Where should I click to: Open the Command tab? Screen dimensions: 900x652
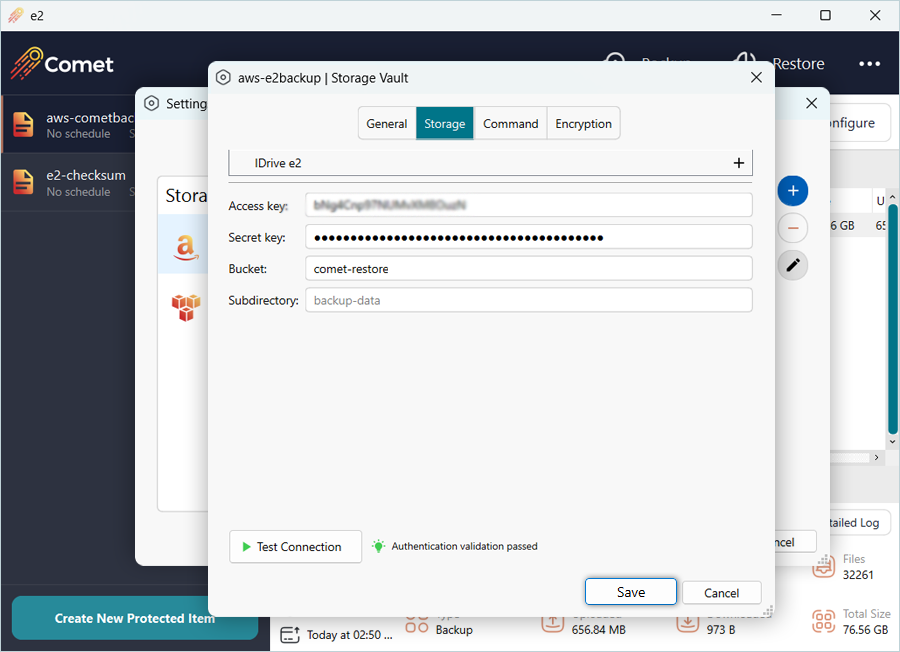[510, 123]
